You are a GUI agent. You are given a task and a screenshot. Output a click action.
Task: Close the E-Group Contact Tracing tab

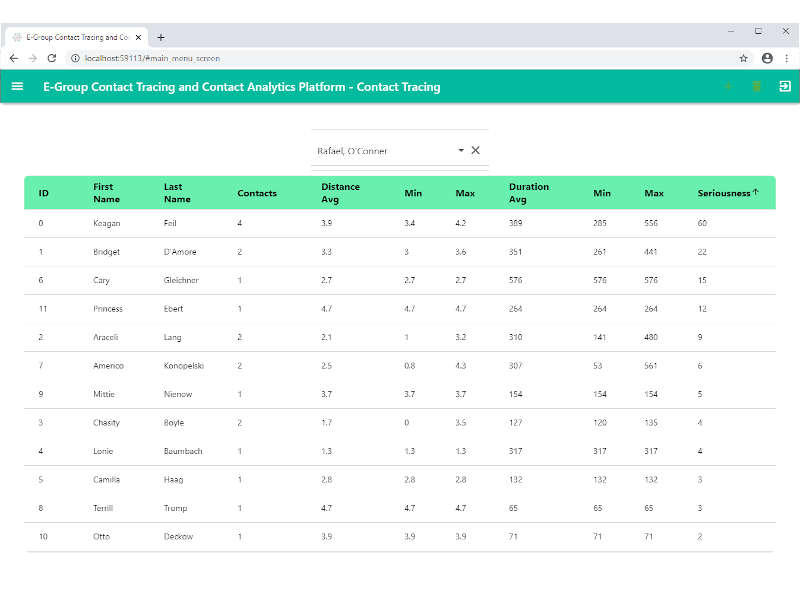138,37
